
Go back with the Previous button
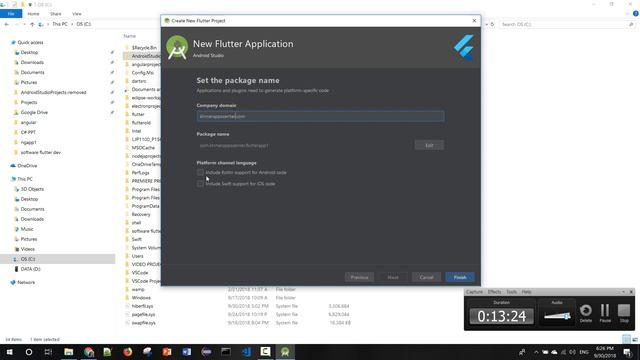point(359,277)
